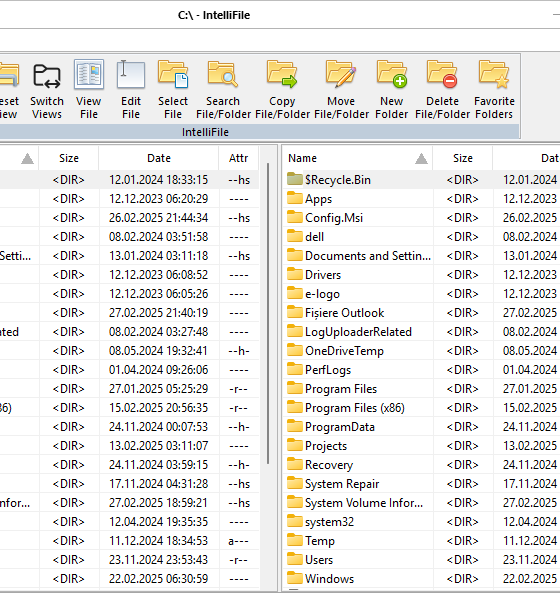The width and height of the screenshot is (560, 593).
Task: Click the Copy File/Folder icon
Action: 282,74
